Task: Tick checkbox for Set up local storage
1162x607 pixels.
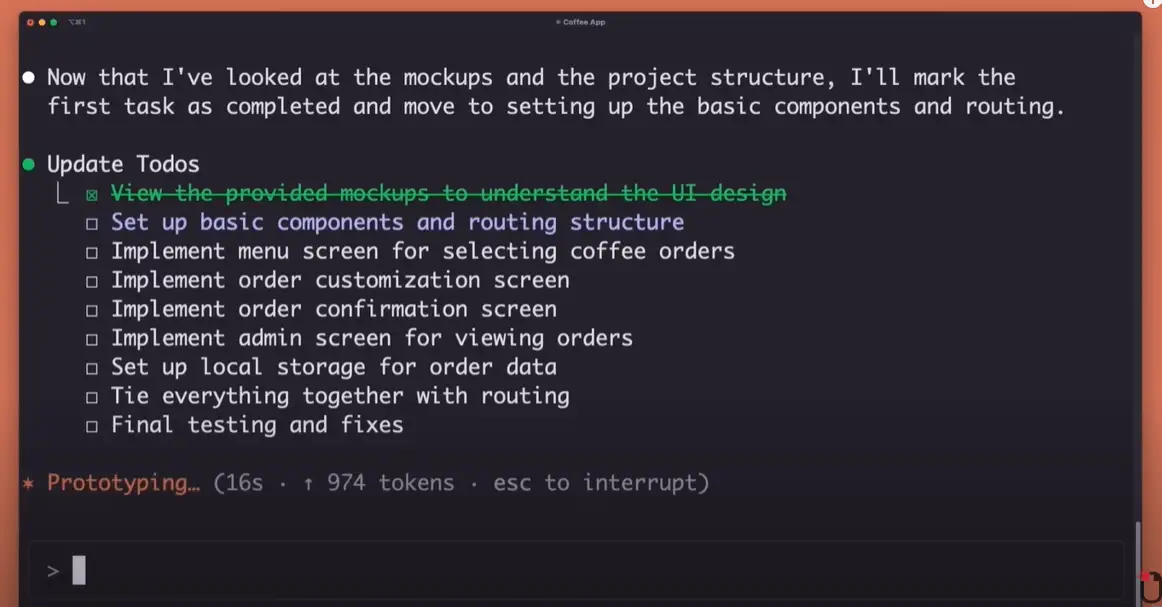Action: tap(92, 368)
